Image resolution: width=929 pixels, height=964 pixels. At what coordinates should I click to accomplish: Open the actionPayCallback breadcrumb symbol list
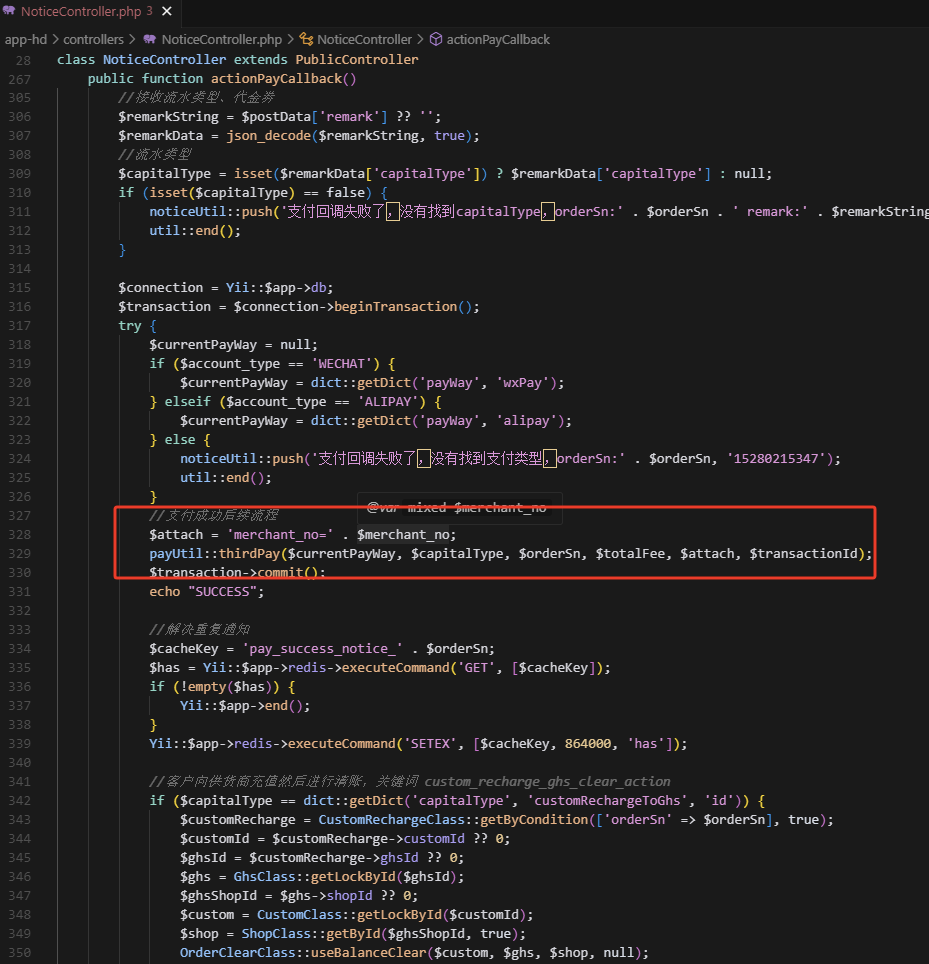[498, 39]
